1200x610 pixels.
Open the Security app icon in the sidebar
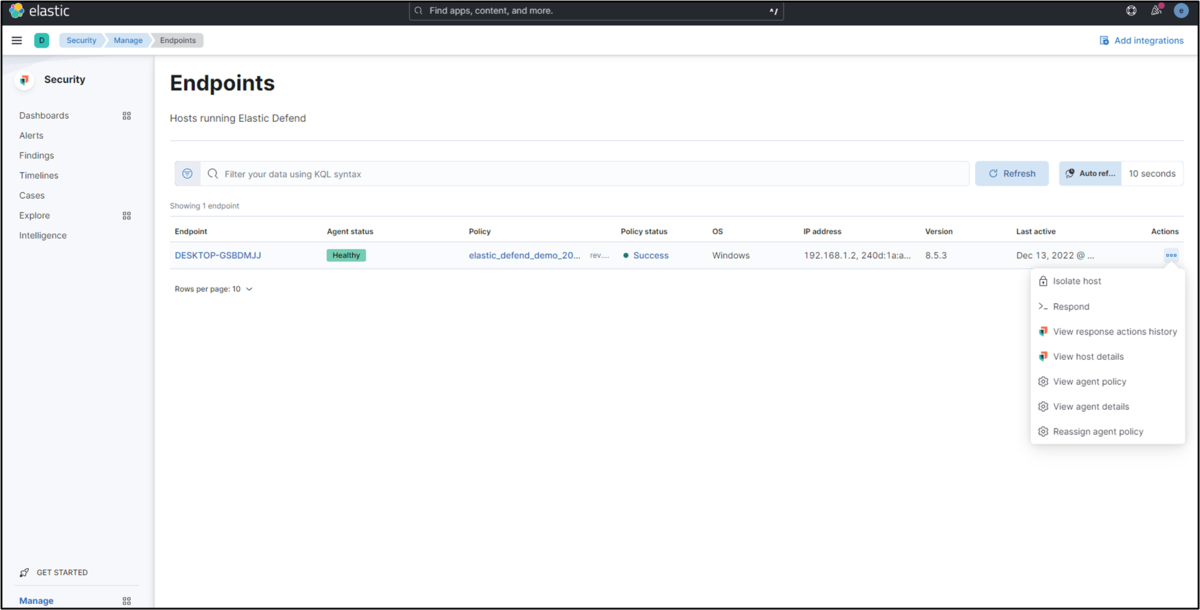point(23,79)
